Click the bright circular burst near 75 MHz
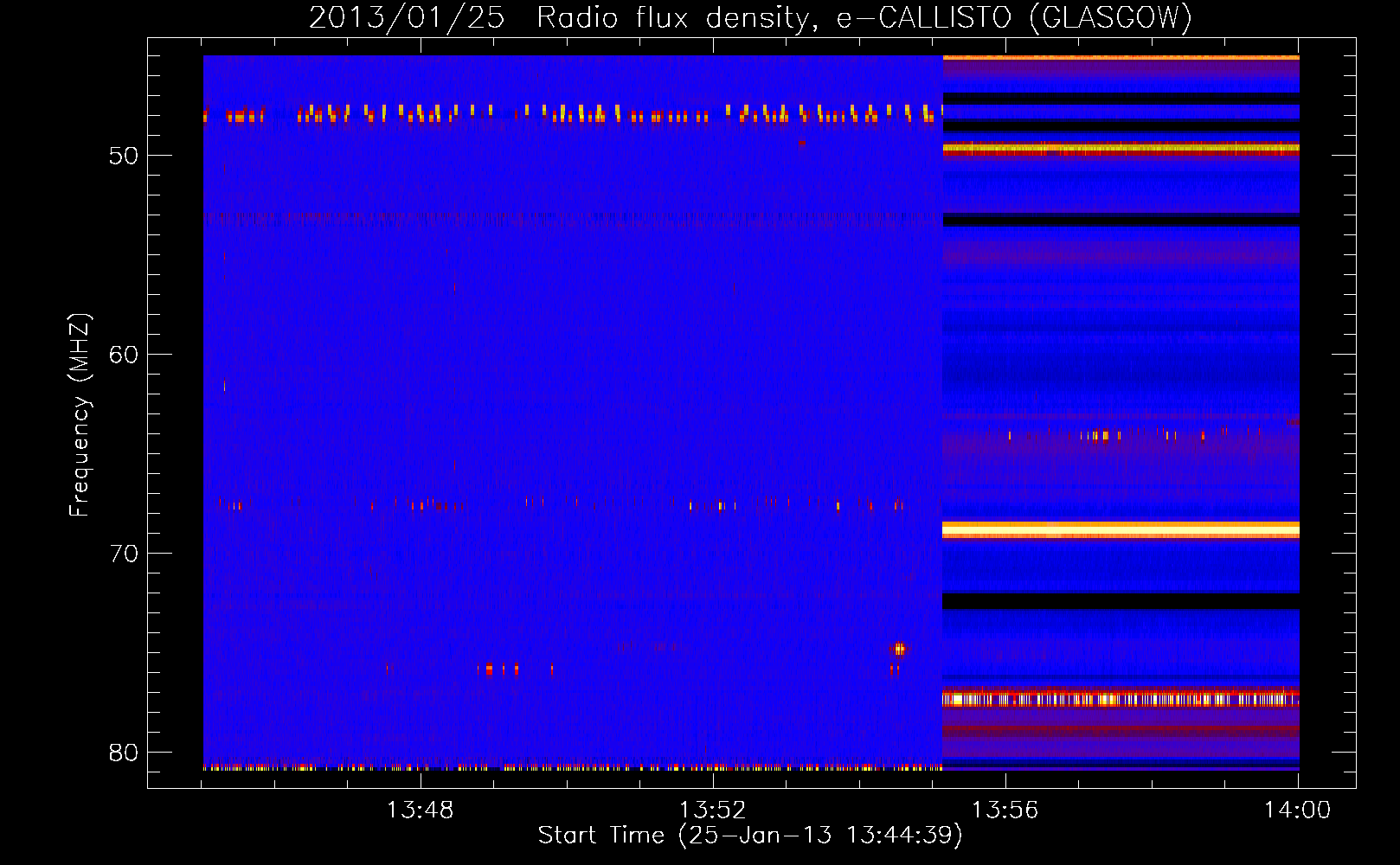Screen dimensions: 1400x865 (898, 649)
